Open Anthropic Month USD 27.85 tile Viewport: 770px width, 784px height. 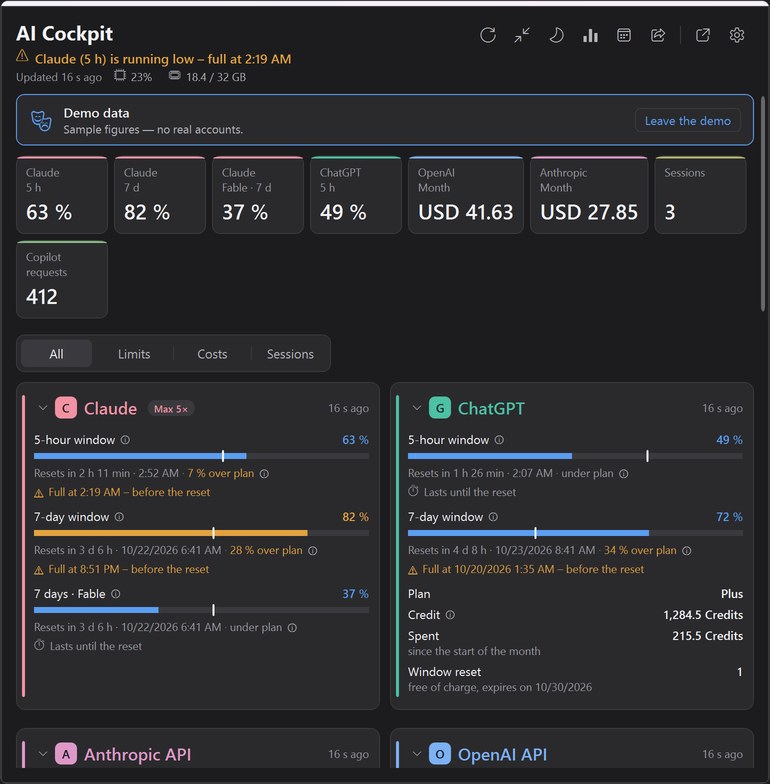coord(589,195)
